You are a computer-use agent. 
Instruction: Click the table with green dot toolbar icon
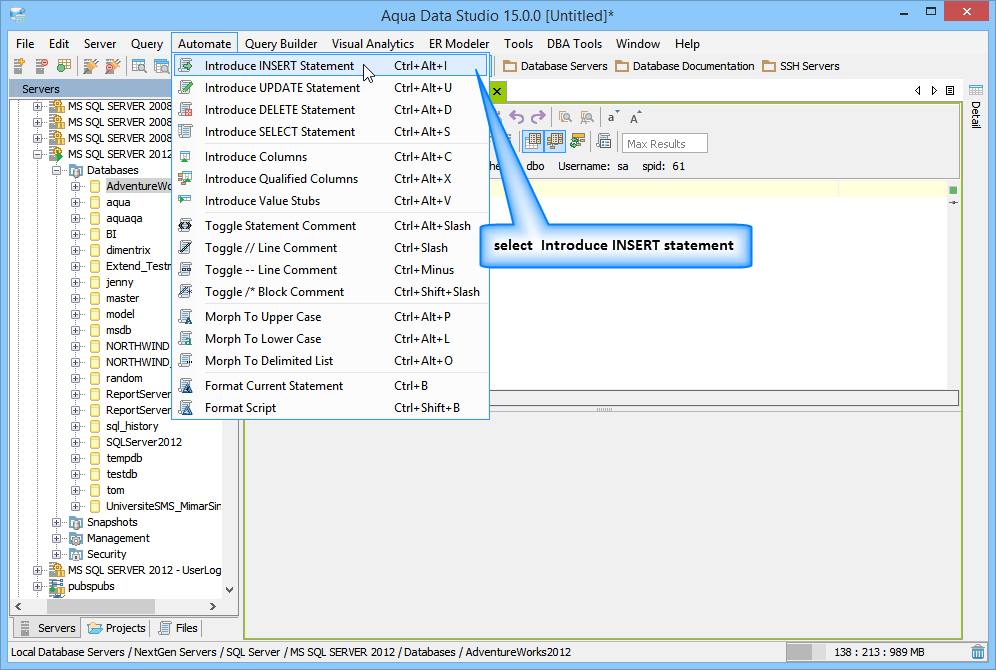[x=64, y=65]
